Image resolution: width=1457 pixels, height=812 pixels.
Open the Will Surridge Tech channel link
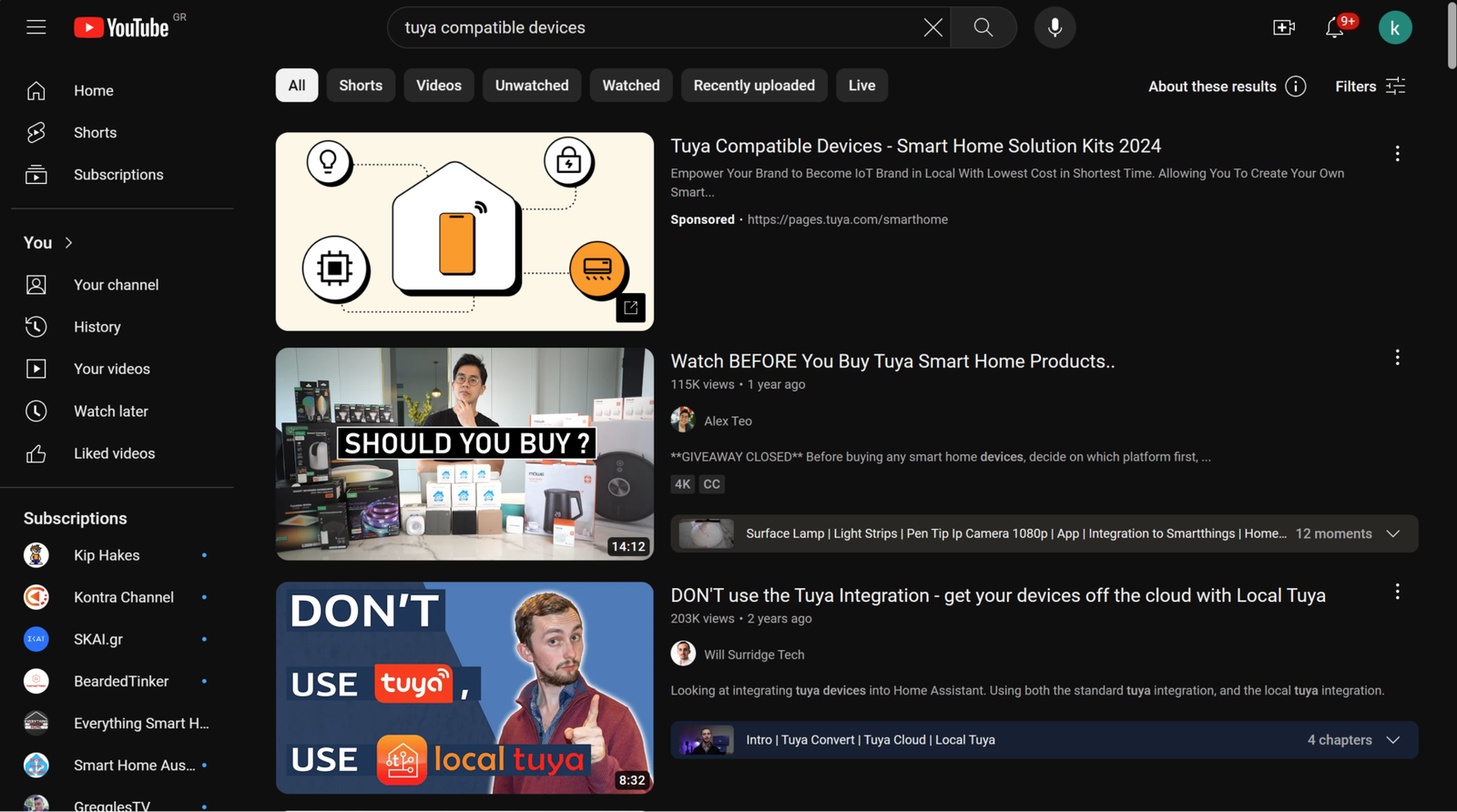point(753,655)
